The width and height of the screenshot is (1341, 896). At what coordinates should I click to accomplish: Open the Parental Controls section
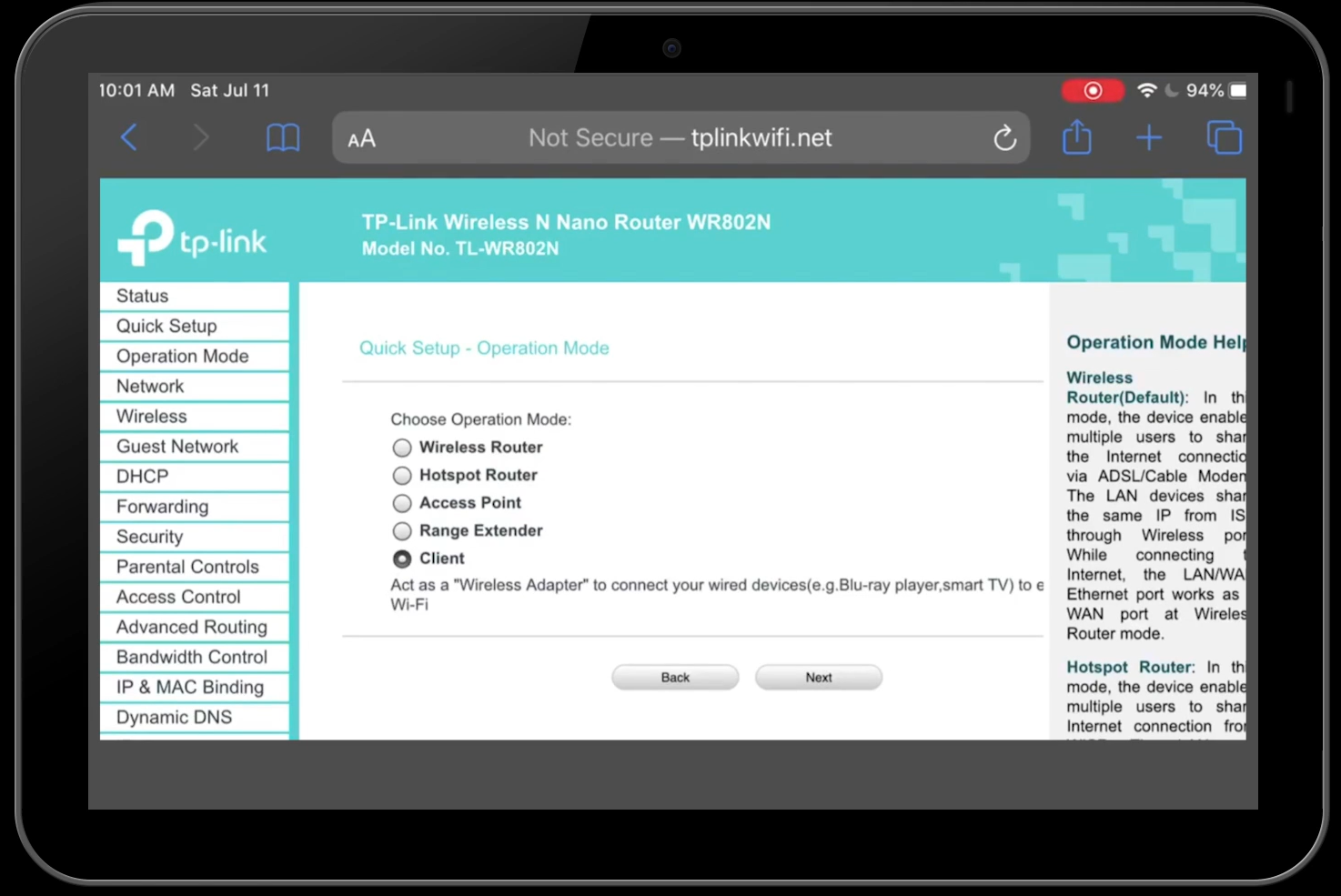click(187, 567)
